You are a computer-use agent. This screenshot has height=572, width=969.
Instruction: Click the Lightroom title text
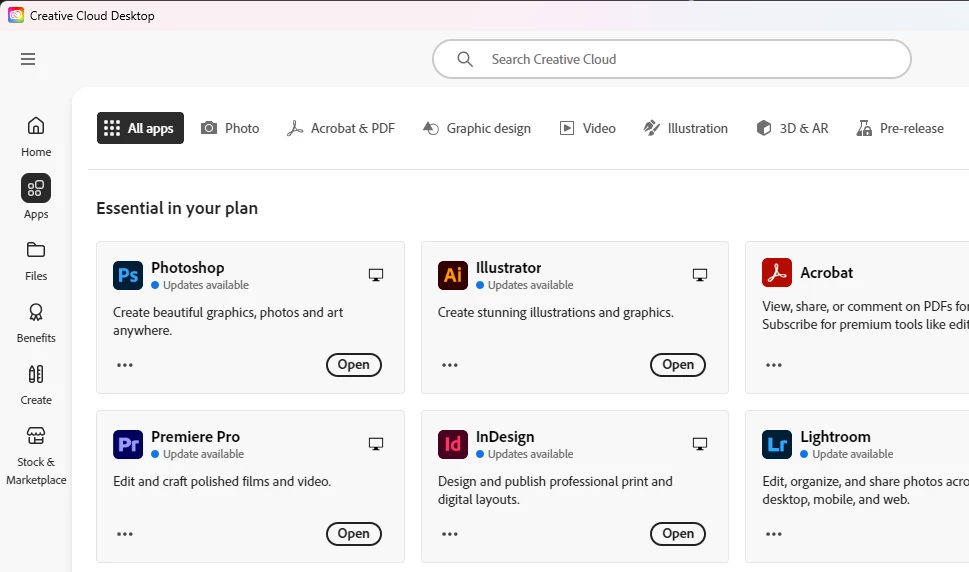[836, 437]
